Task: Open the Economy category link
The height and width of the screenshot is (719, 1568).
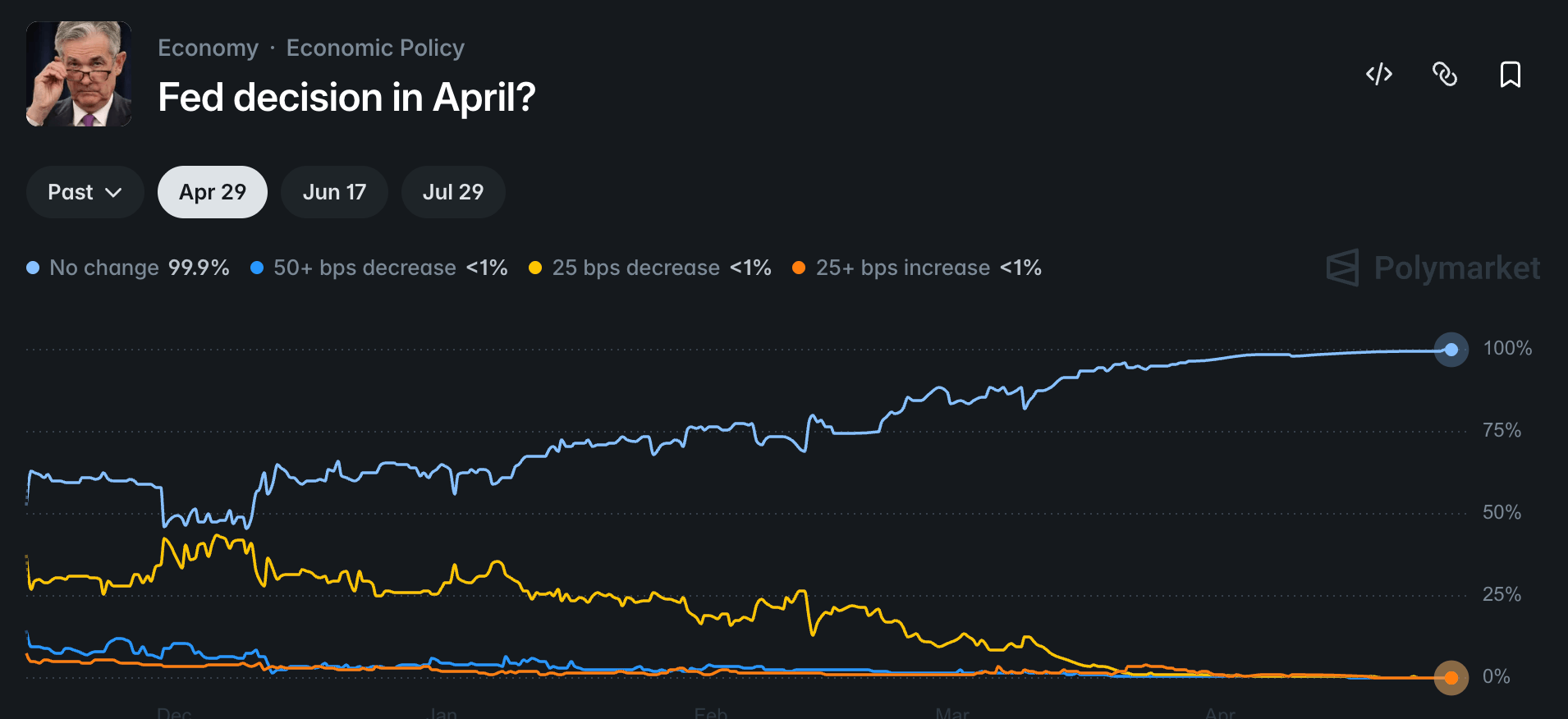Action: pos(208,48)
